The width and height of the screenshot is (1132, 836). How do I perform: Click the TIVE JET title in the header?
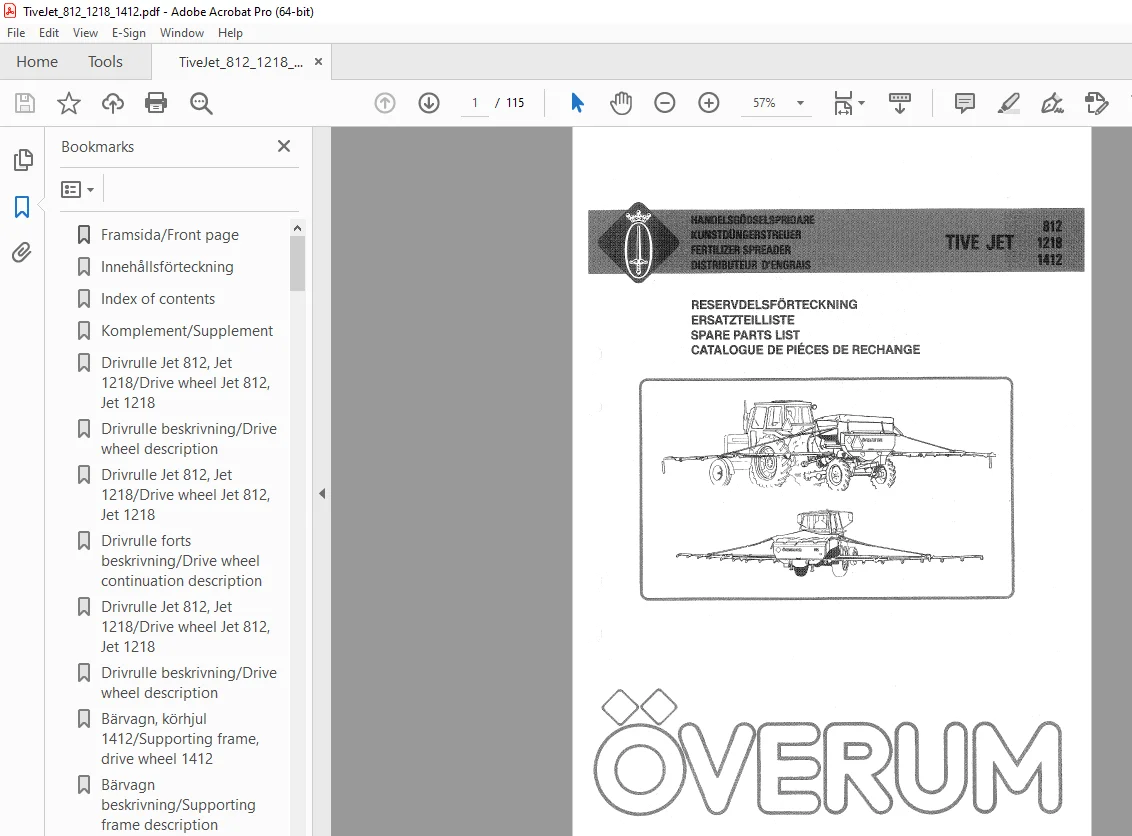(x=980, y=242)
